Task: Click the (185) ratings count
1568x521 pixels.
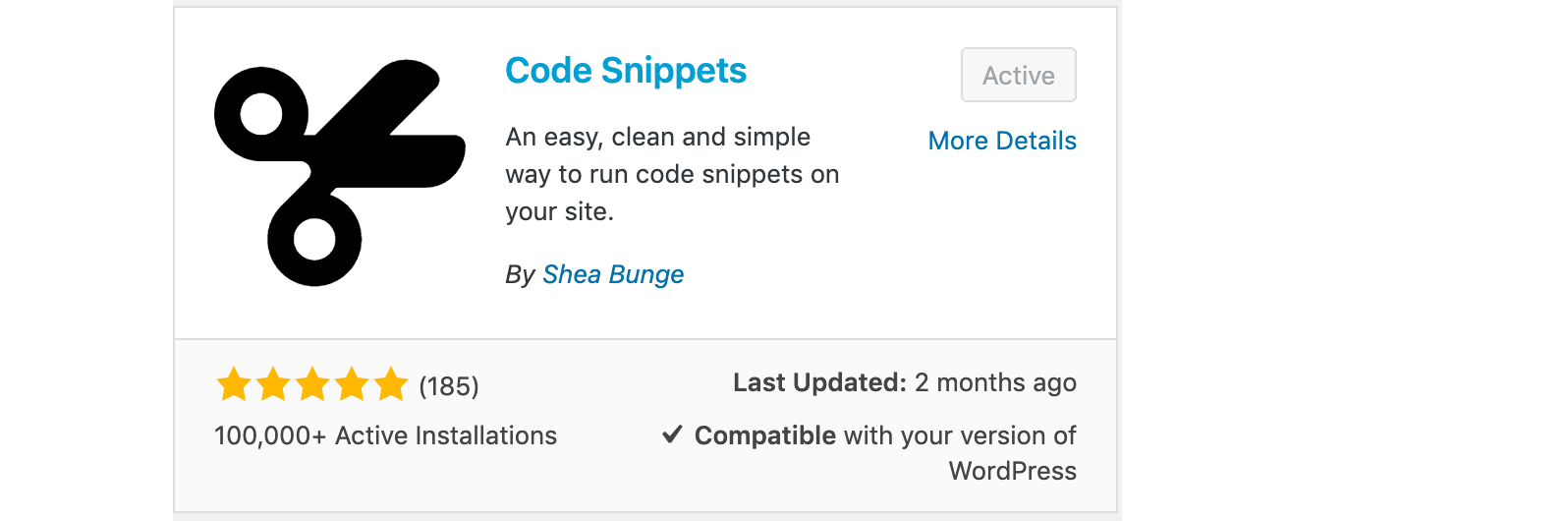Action: [449, 386]
